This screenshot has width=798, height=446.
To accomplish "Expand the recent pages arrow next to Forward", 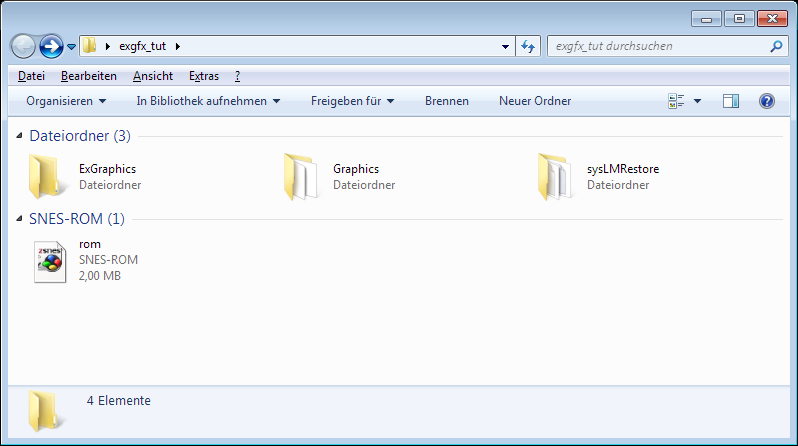I will (x=71, y=47).
